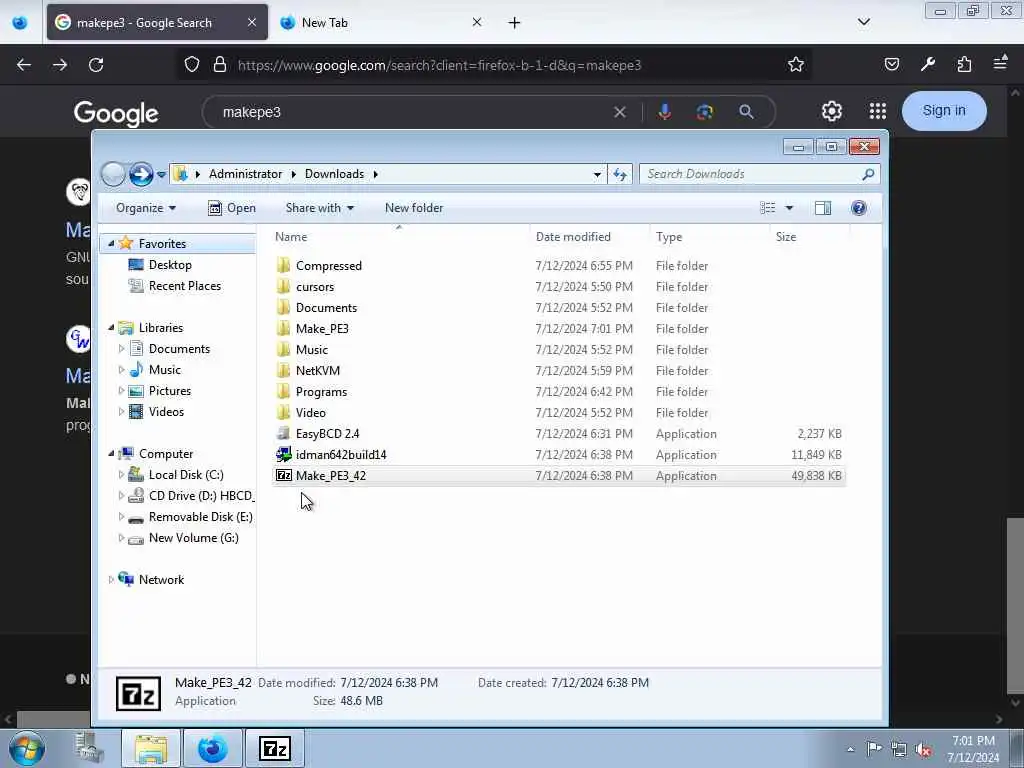Screen dimensions: 1024x768
Task: Click New folder in the toolbar
Action: click(414, 208)
